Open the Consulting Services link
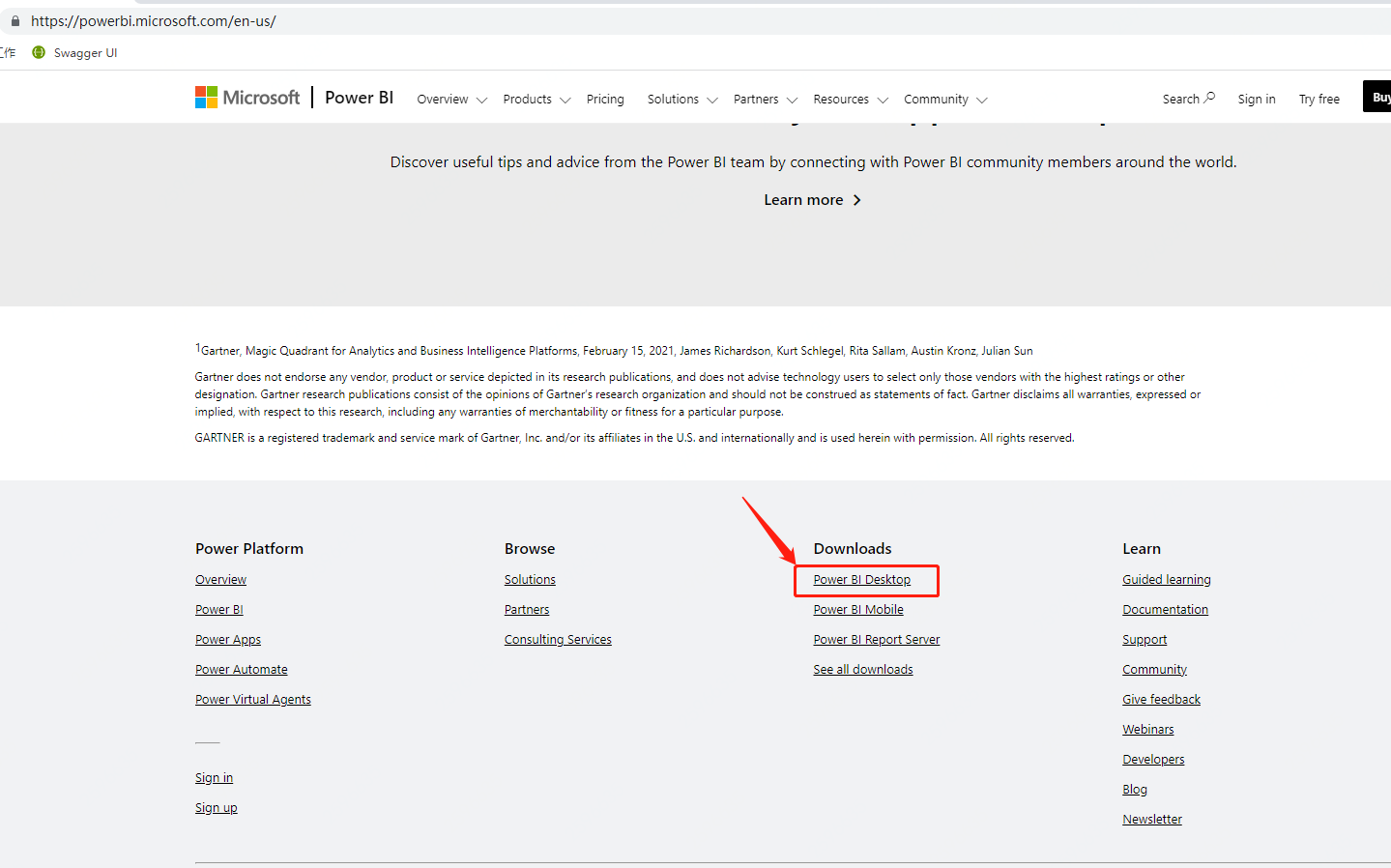 (558, 640)
